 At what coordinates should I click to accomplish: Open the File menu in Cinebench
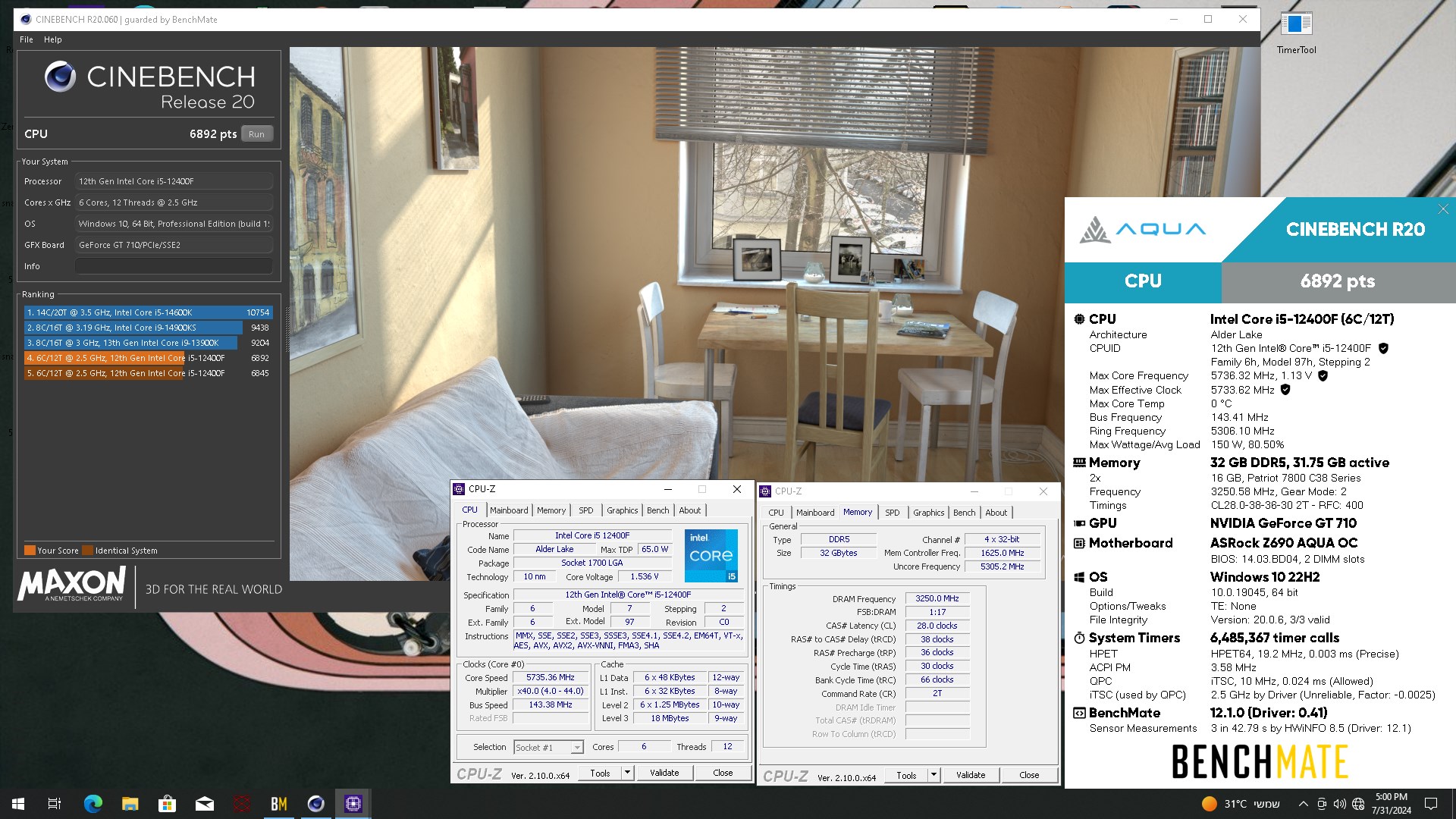point(27,39)
